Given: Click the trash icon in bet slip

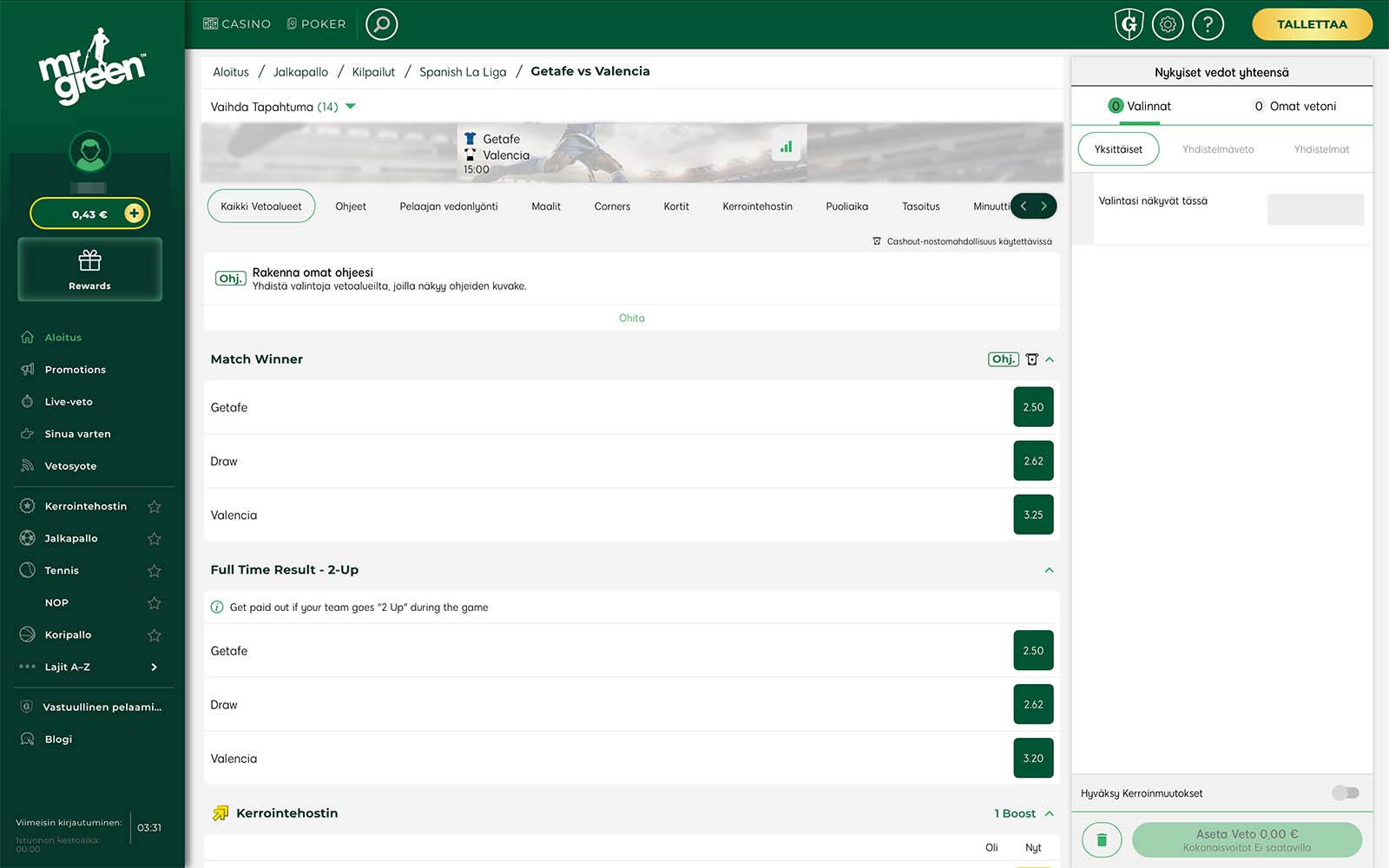Looking at the screenshot, I should tap(1102, 839).
